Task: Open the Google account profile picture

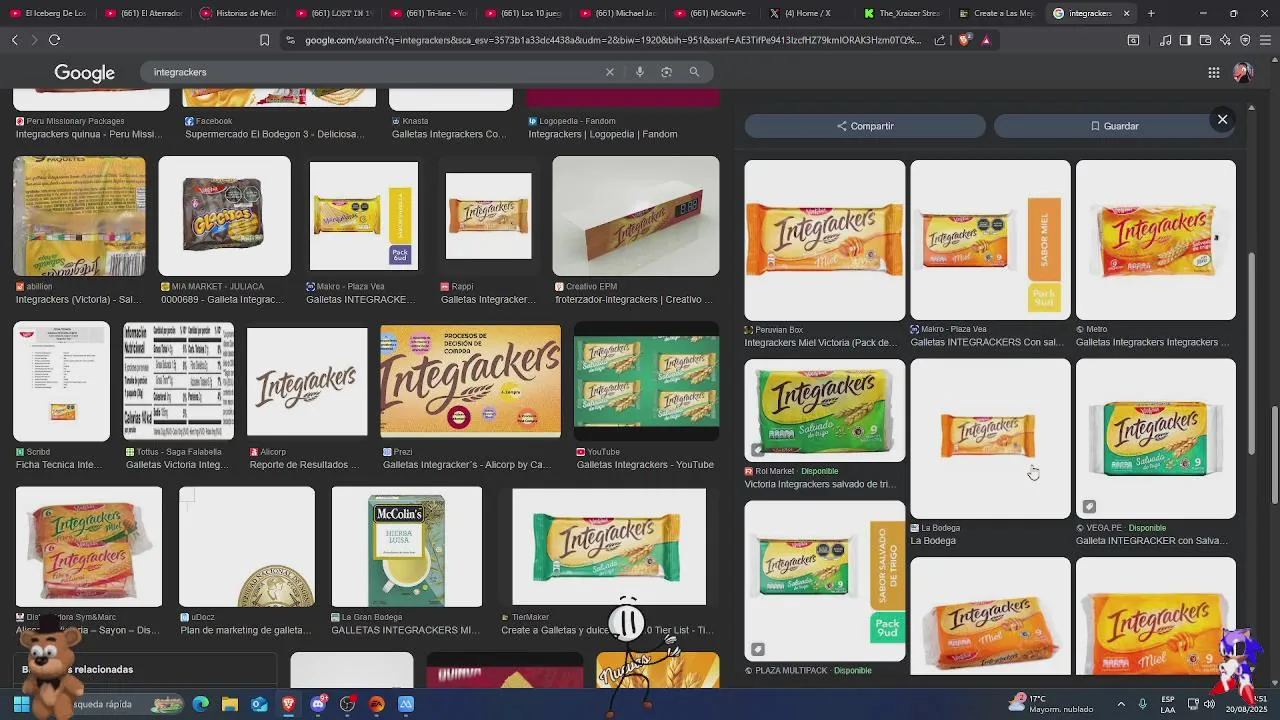Action: 1243,72
